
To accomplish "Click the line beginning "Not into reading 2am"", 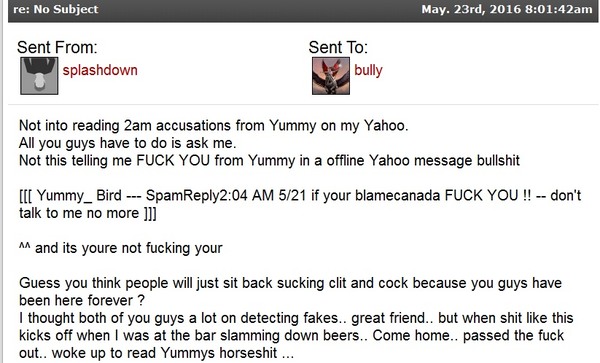I will [214, 125].
